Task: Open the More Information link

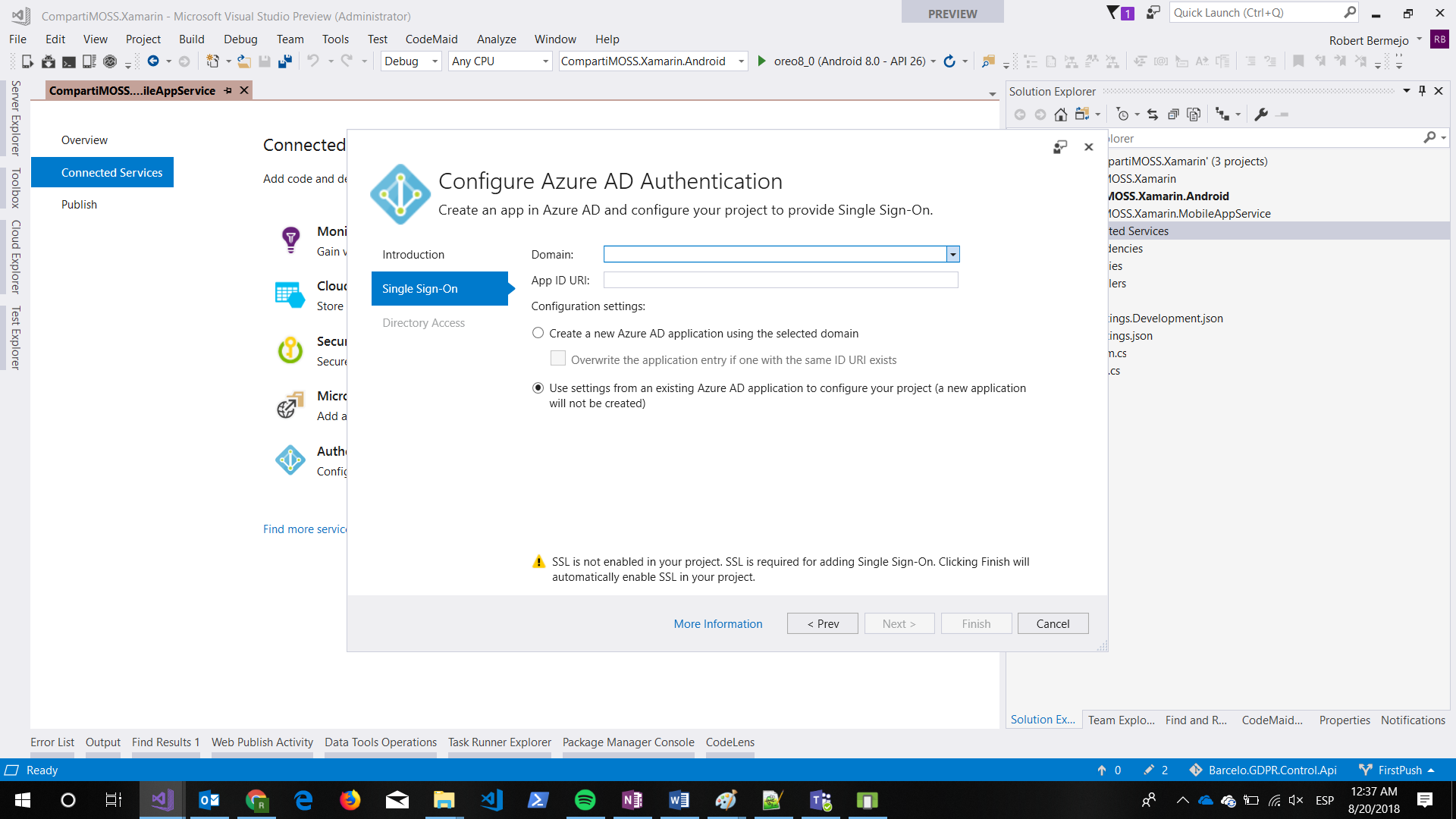Action: tap(717, 623)
